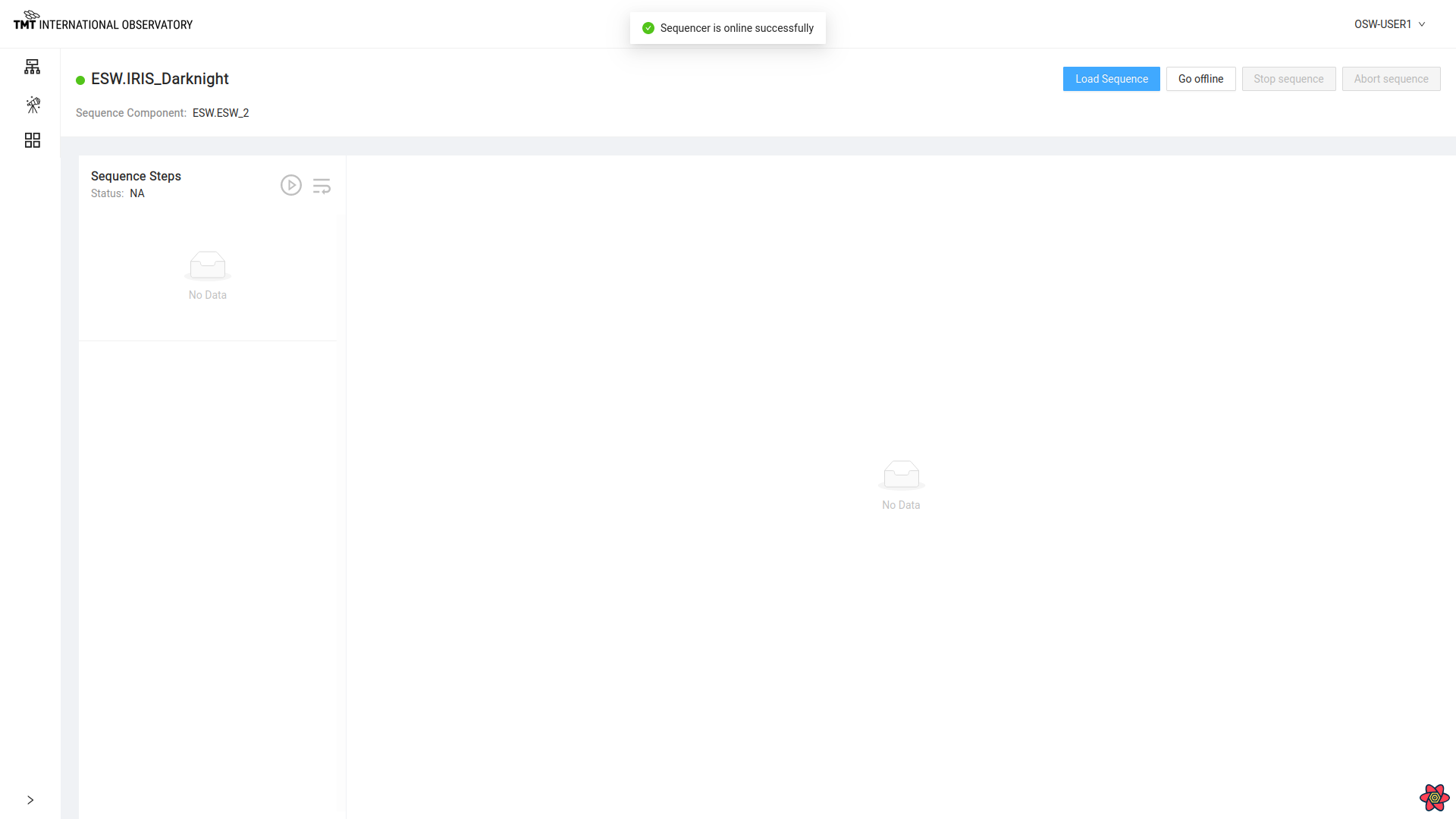Click the green online status dot
Image resolution: width=1456 pixels, height=819 pixels.
click(x=80, y=80)
